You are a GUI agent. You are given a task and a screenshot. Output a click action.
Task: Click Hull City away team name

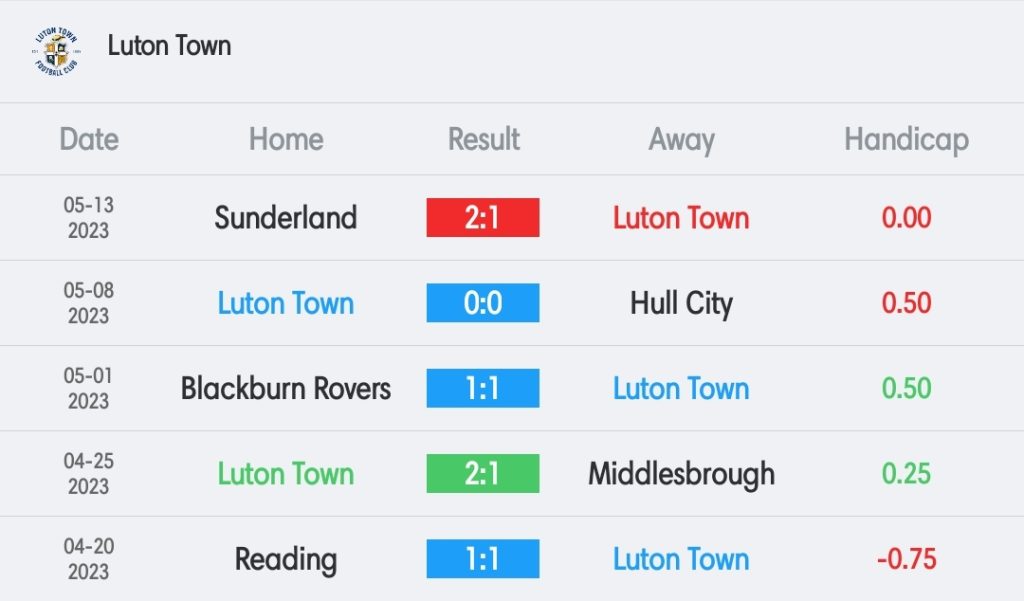[x=681, y=304]
